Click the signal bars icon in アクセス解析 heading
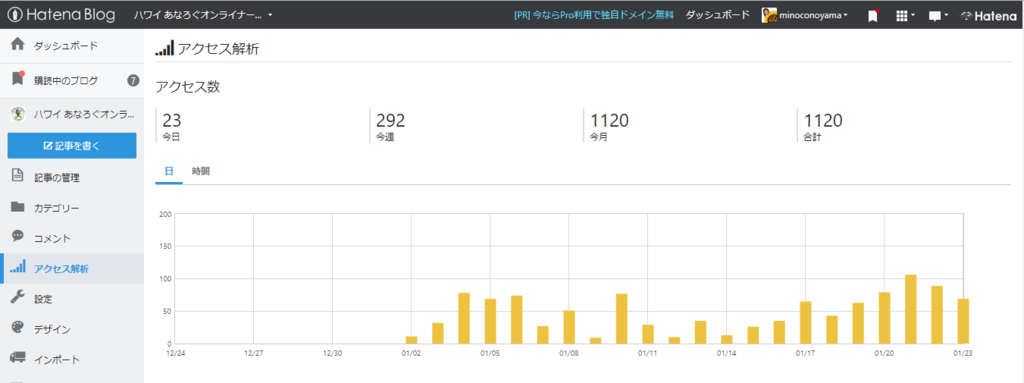 pyautogui.click(x=165, y=48)
